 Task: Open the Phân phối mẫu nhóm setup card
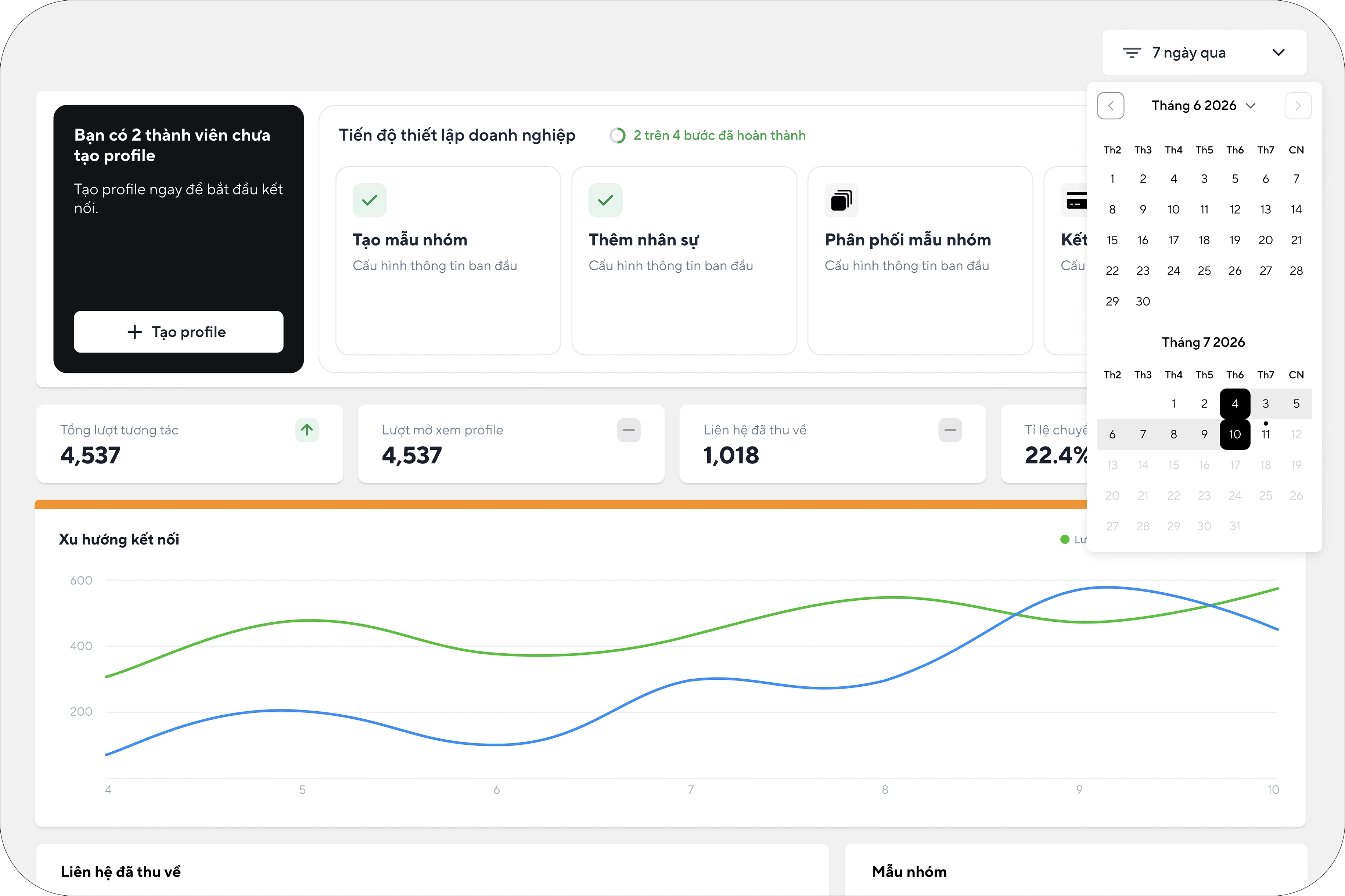[920, 261]
